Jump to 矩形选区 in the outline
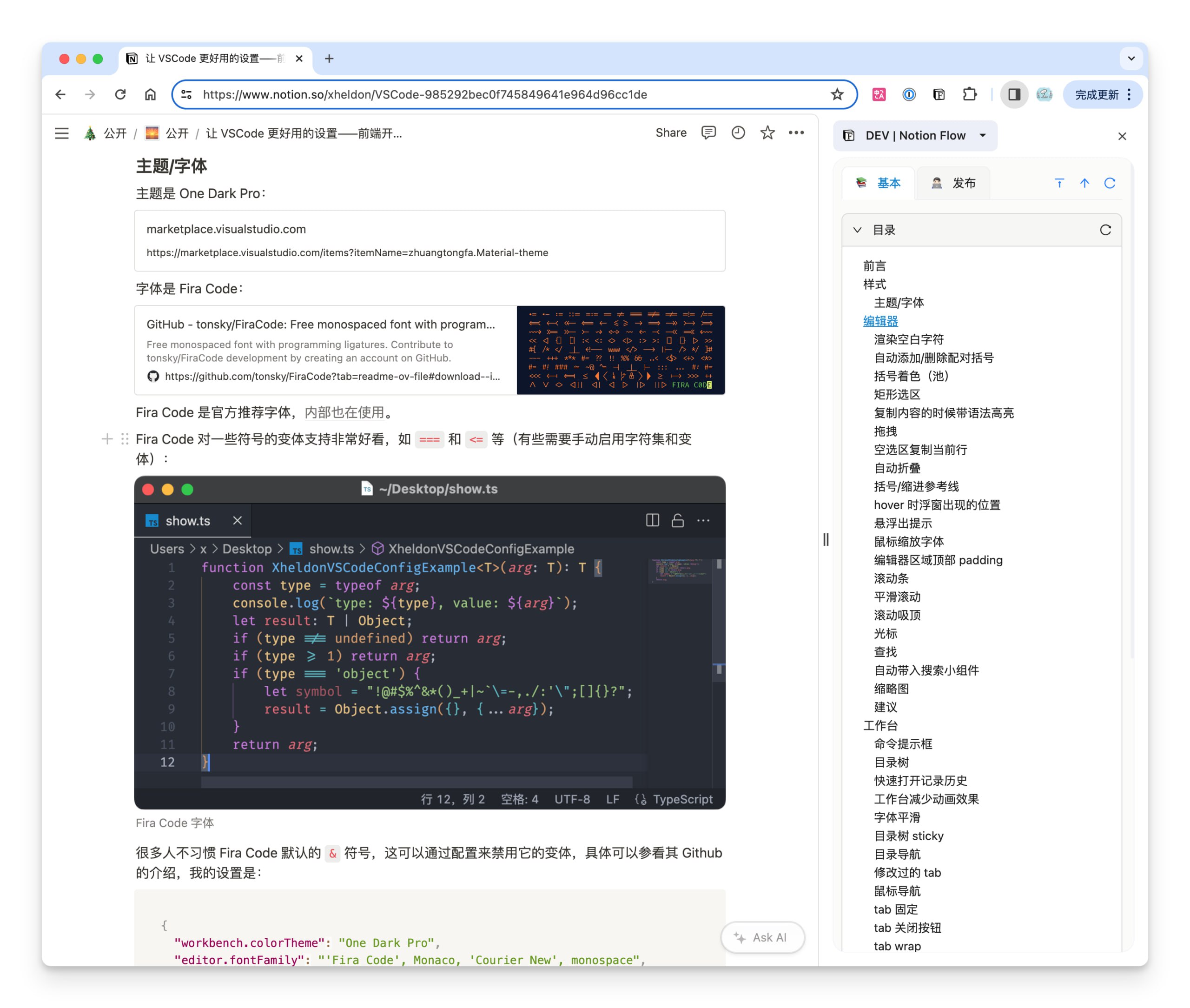This screenshot has width=1190, height=1008. (897, 395)
